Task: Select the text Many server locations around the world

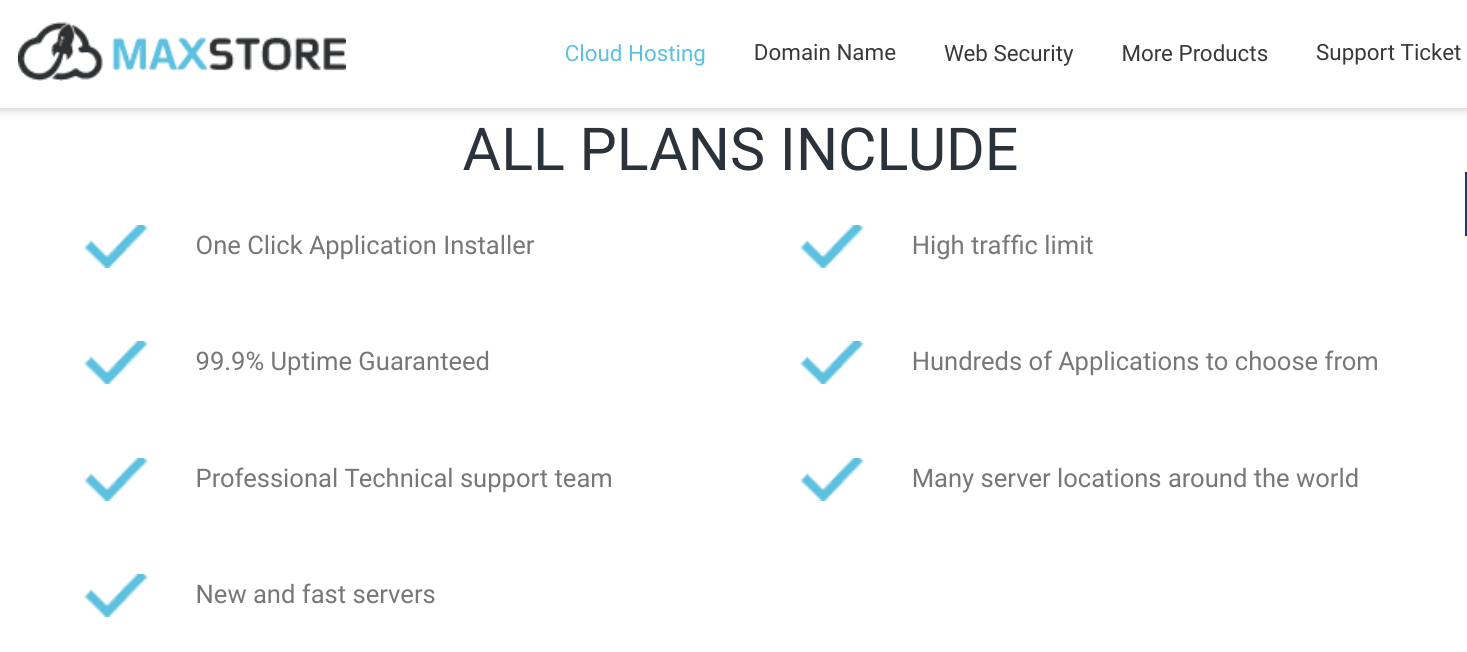Action: click(x=1135, y=479)
